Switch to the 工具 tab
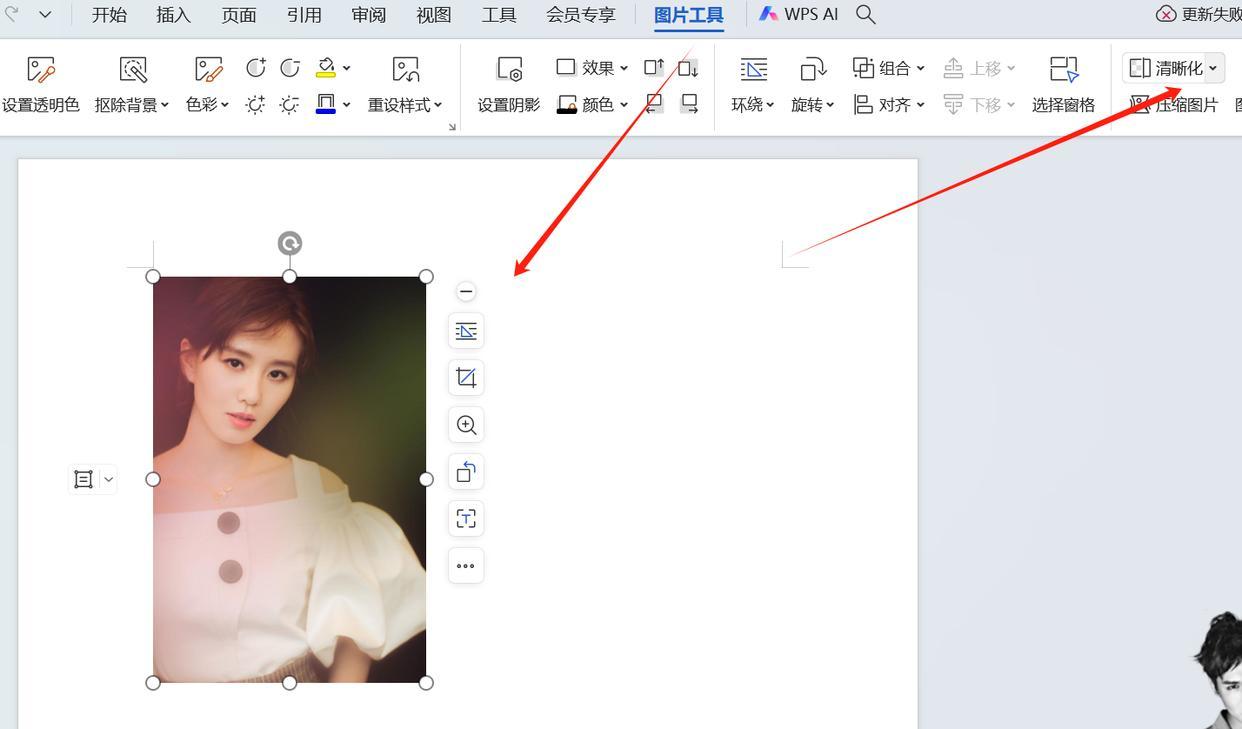This screenshot has width=1242, height=729. pos(498,15)
